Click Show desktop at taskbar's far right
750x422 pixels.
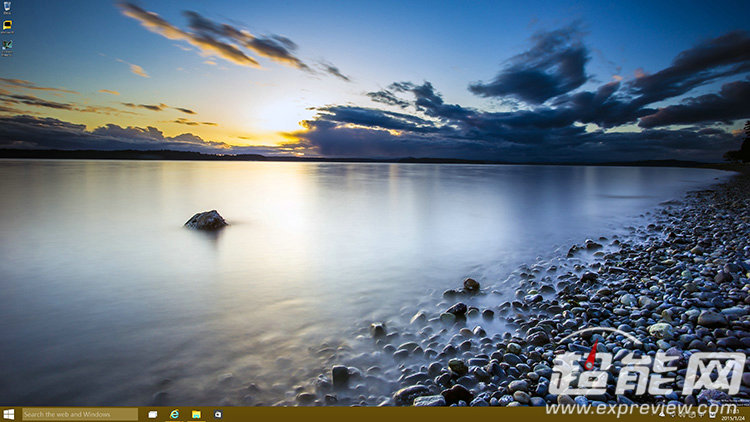[748, 414]
